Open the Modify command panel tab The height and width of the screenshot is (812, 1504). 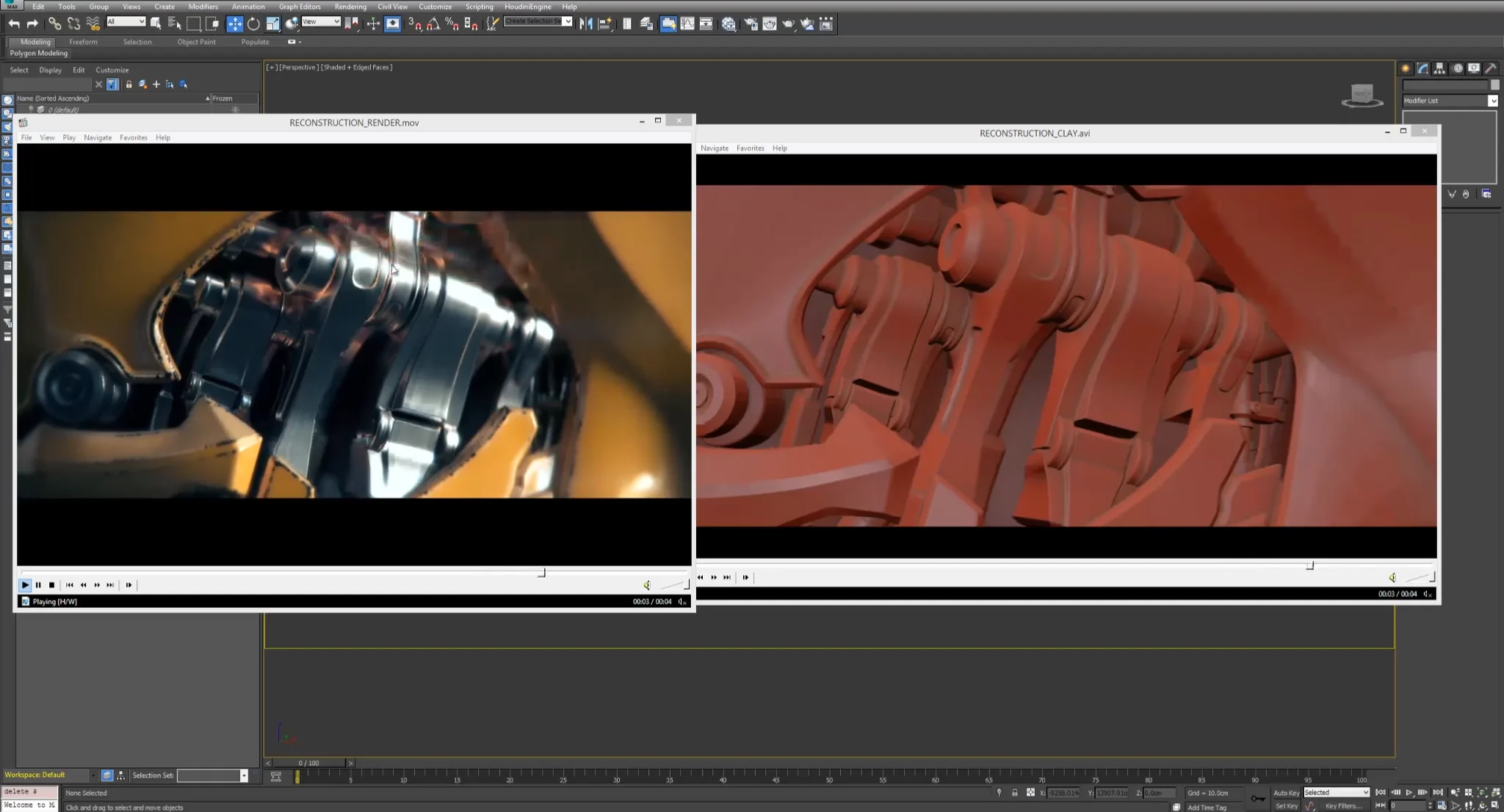point(1422,68)
